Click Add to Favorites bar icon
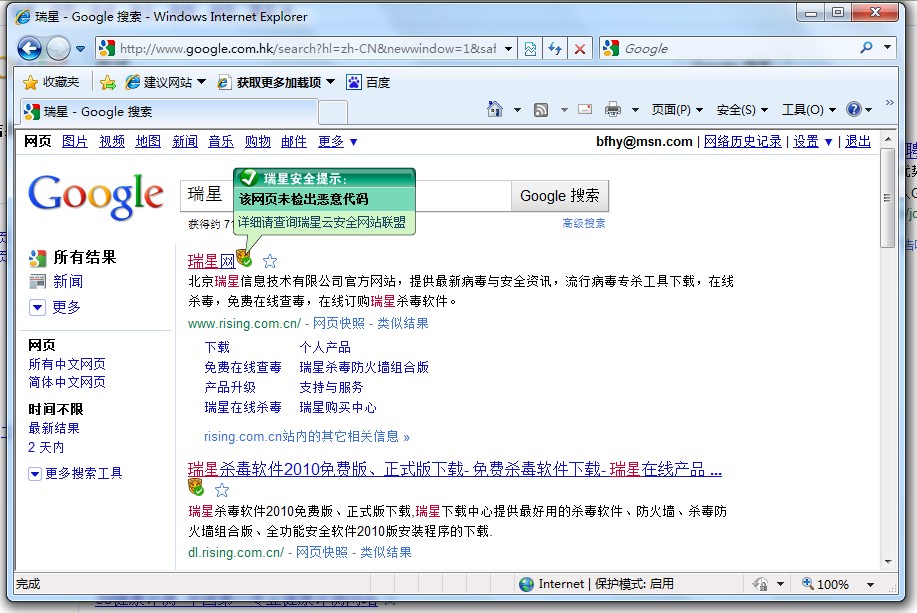Screen dimensions: 917x613 pyautogui.click(x=108, y=82)
